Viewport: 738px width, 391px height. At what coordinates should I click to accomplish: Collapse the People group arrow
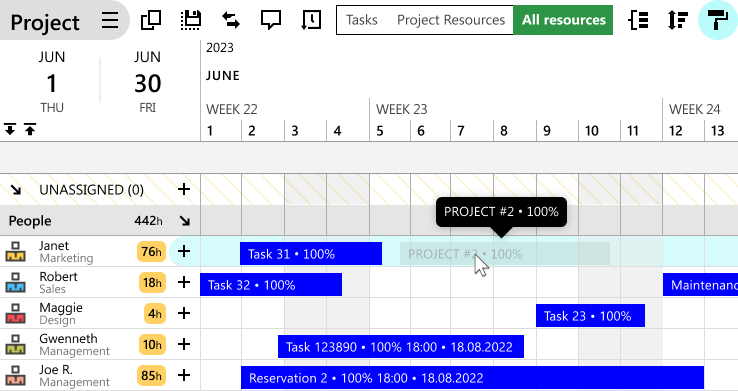(184, 221)
